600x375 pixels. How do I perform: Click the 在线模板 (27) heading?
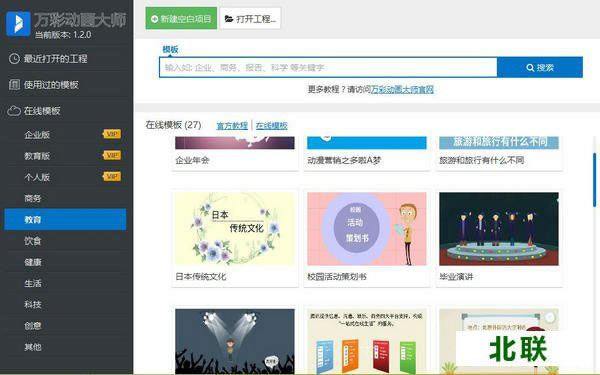click(x=173, y=125)
